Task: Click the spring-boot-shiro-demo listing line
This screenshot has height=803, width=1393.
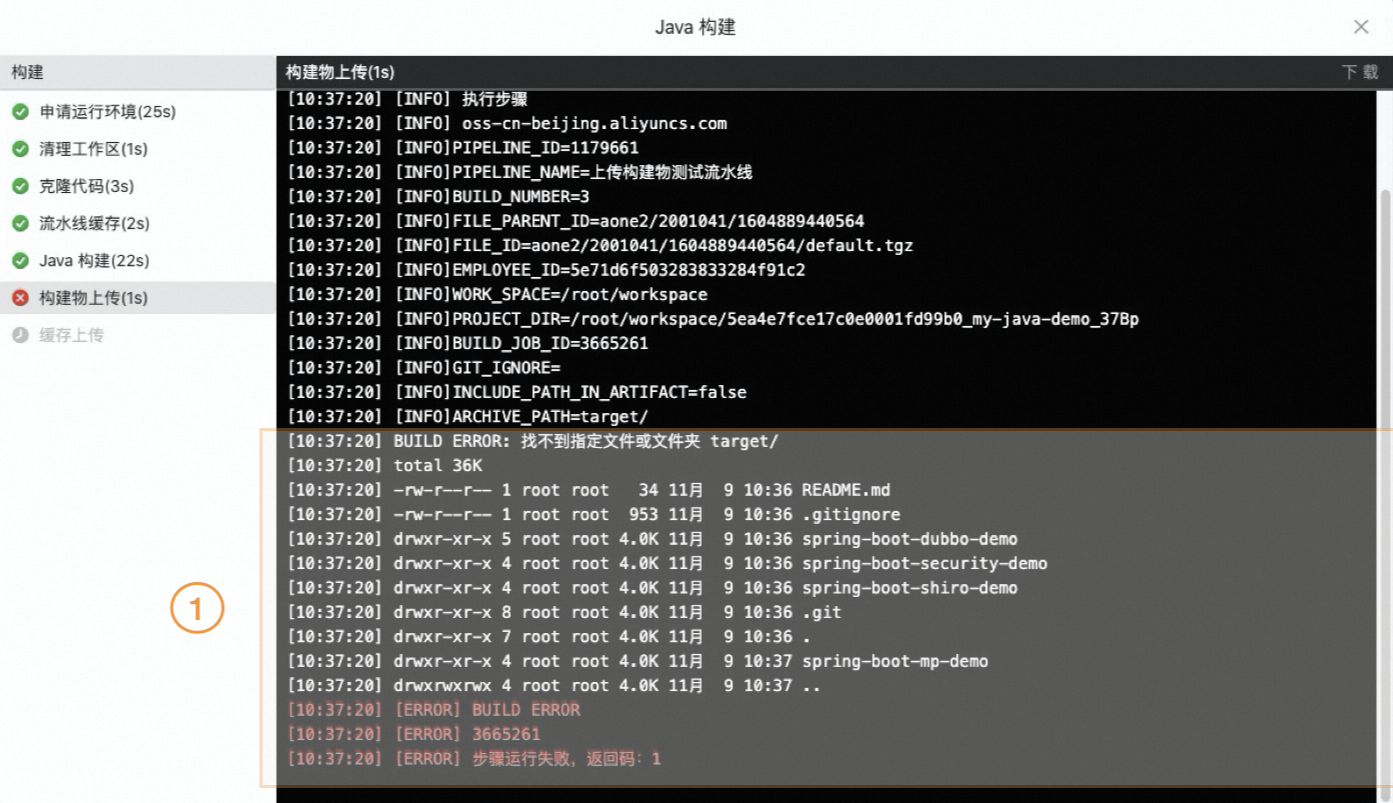Action: (x=652, y=588)
